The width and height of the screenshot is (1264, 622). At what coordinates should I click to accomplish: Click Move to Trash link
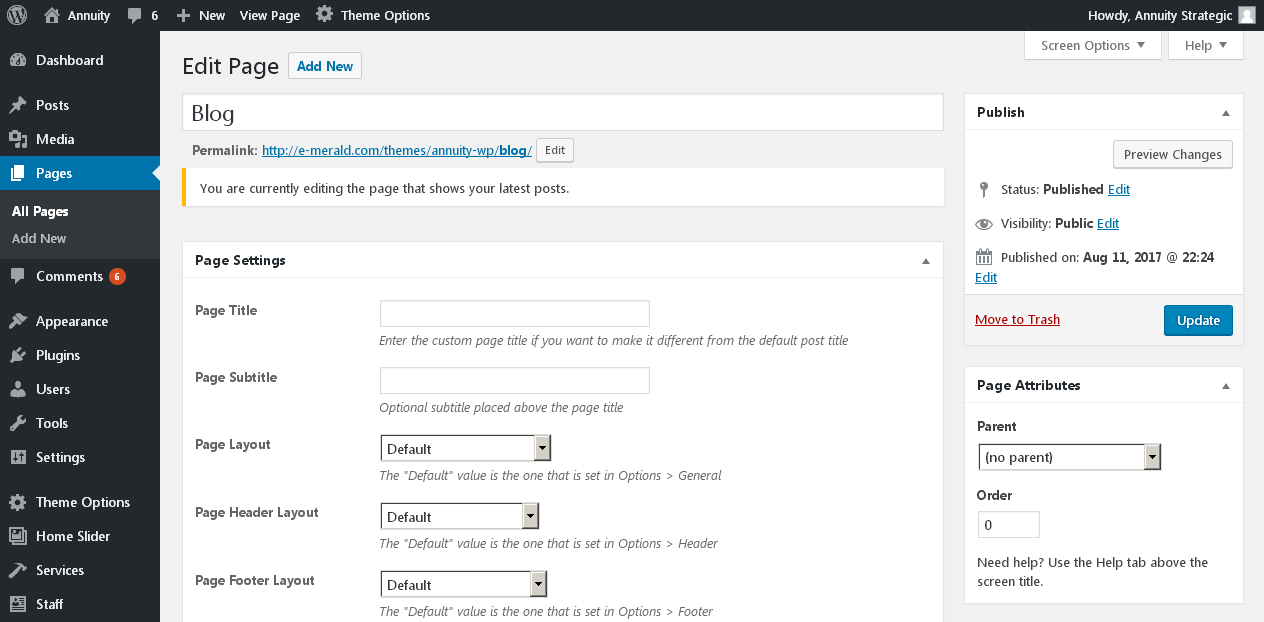(1017, 319)
